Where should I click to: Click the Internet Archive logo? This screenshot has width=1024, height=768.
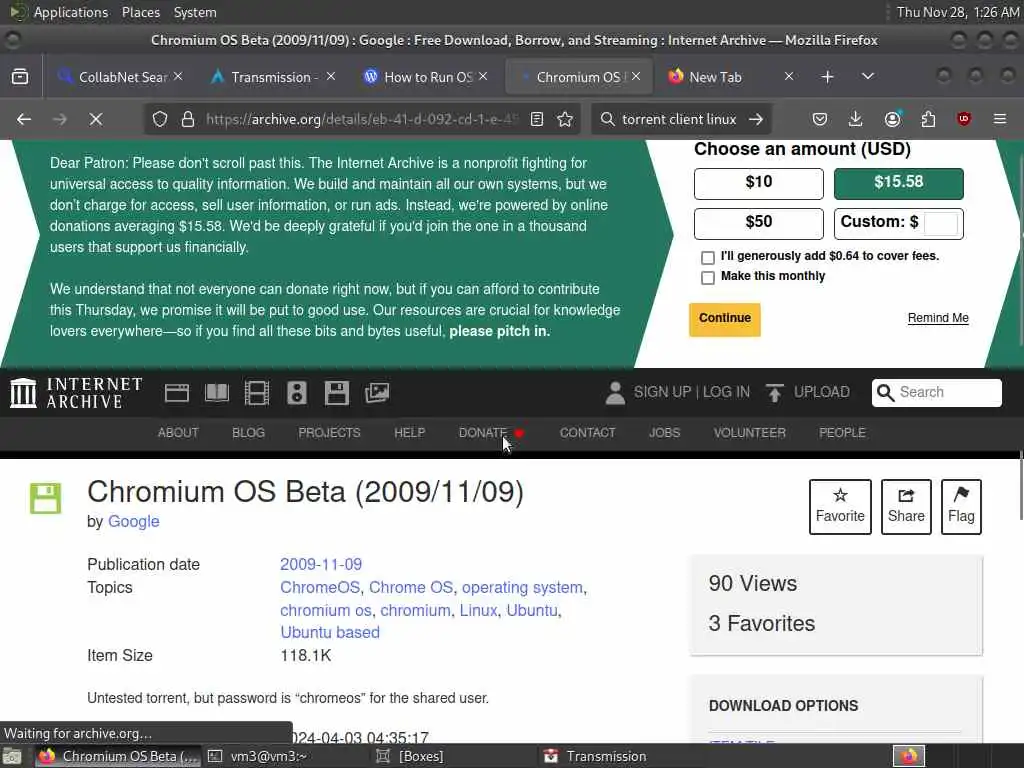click(76, 393)
